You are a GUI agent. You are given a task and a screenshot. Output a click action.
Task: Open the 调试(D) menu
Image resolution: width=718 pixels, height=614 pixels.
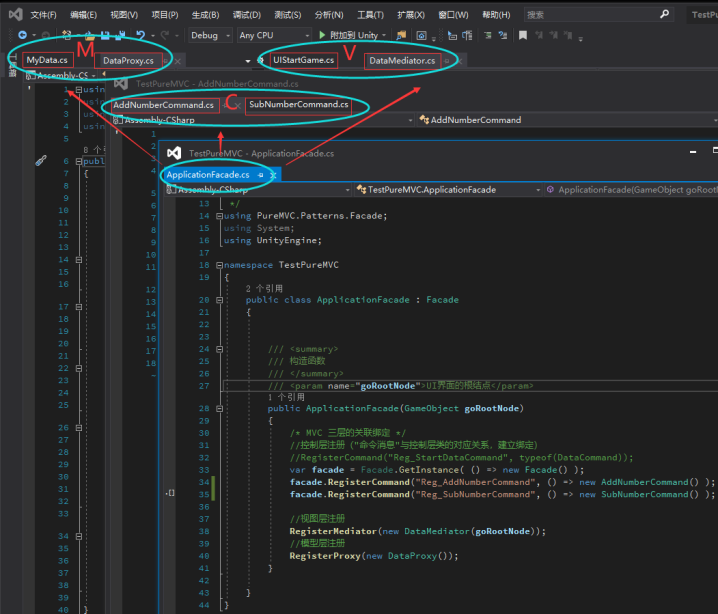[x=247, y=15]
